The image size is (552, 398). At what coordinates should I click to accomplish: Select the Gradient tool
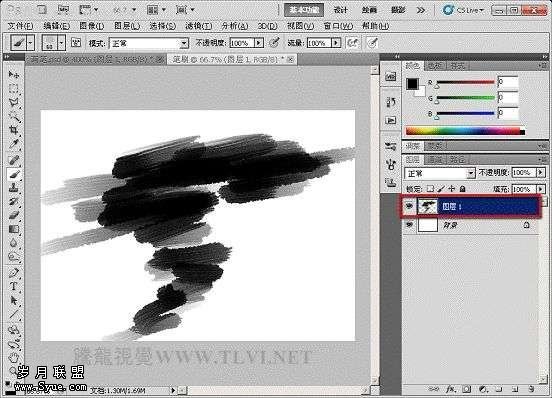13,229
